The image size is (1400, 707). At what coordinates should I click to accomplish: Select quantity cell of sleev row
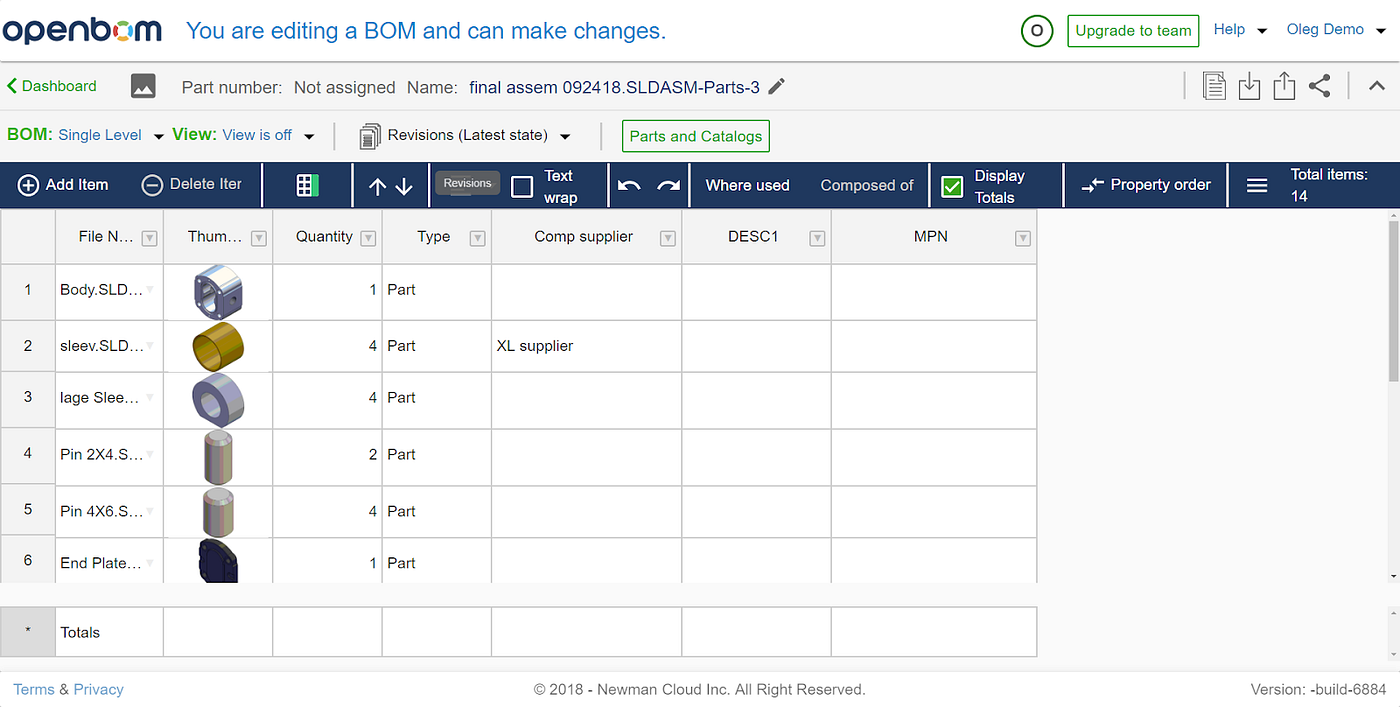point(327,346)
